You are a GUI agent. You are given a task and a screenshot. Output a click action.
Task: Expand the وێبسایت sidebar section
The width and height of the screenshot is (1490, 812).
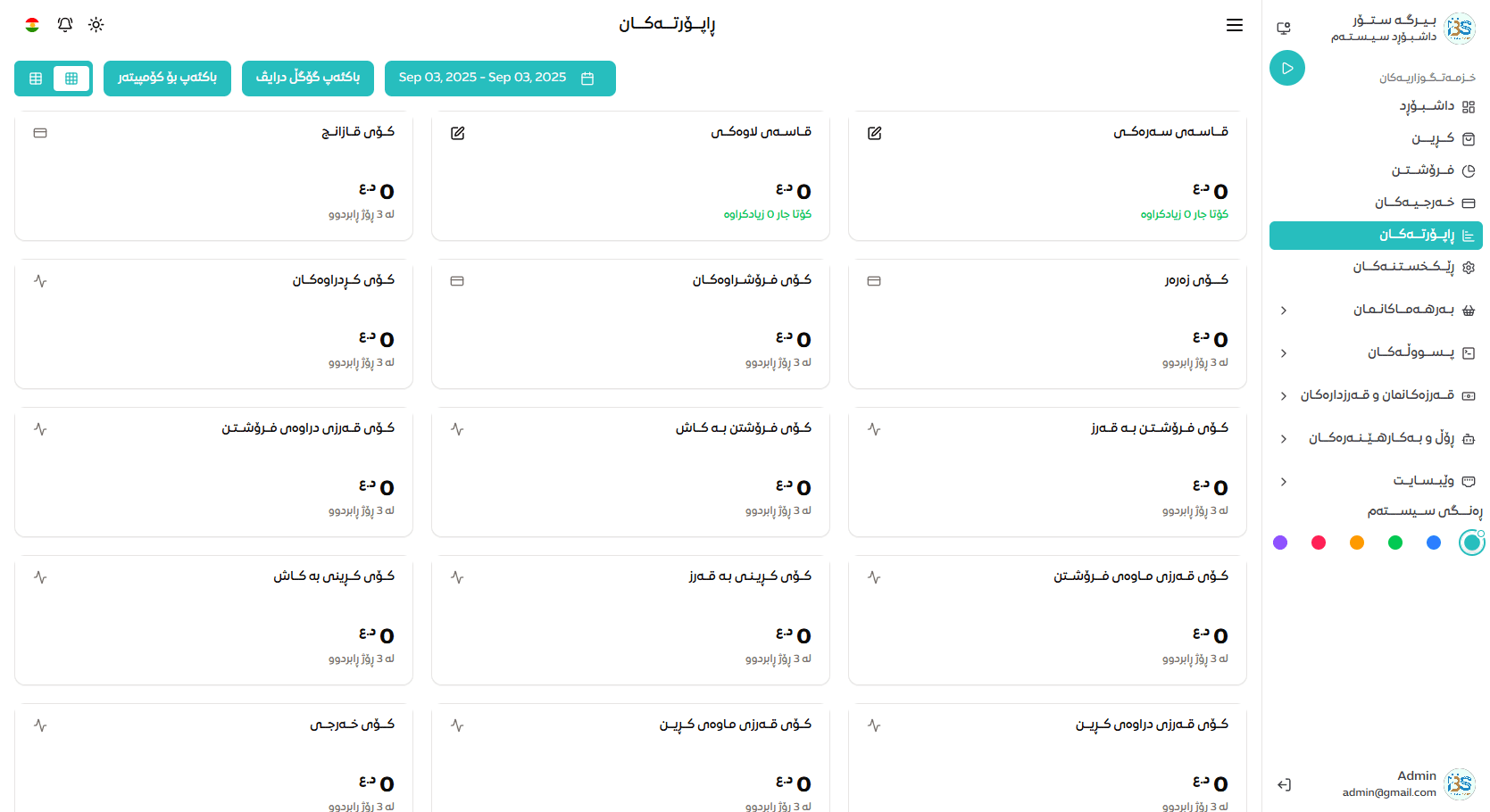(x=1284, y=482)
